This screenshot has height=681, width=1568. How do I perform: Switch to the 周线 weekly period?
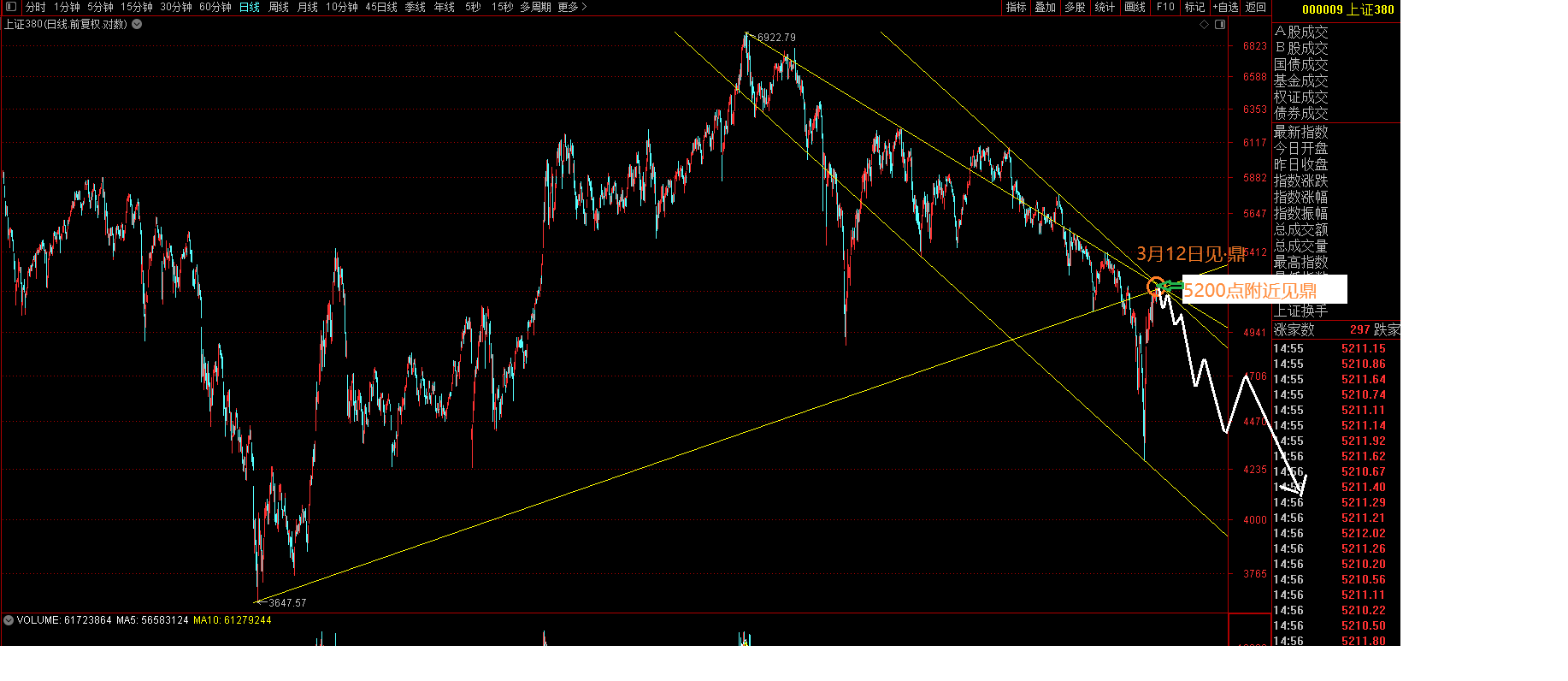(x=279, y=7)
